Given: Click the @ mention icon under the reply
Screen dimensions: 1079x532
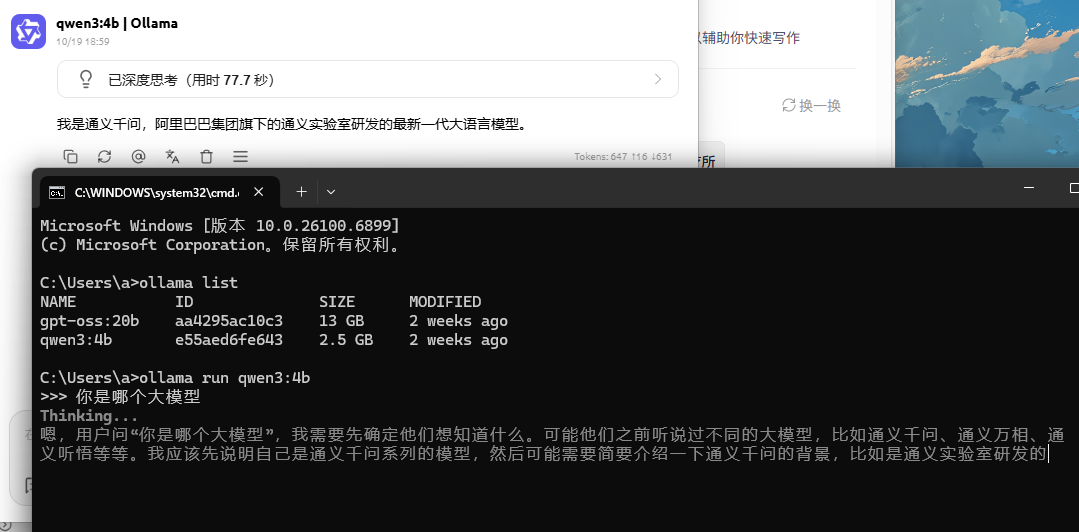Looking at the screenshot, I should coord(138,157).
